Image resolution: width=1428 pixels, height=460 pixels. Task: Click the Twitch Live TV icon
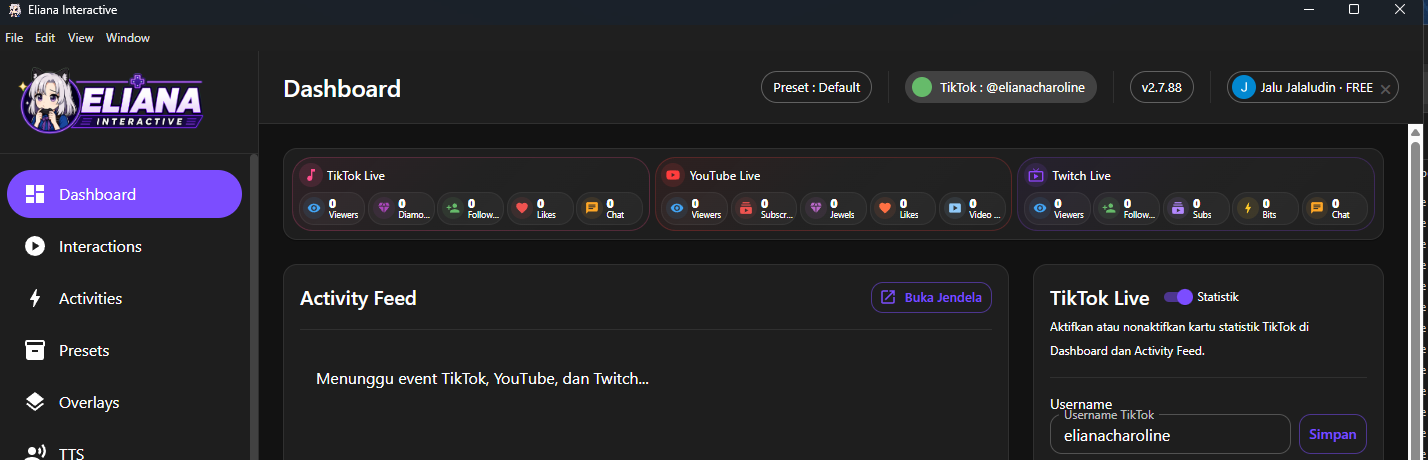[1036, 175]
